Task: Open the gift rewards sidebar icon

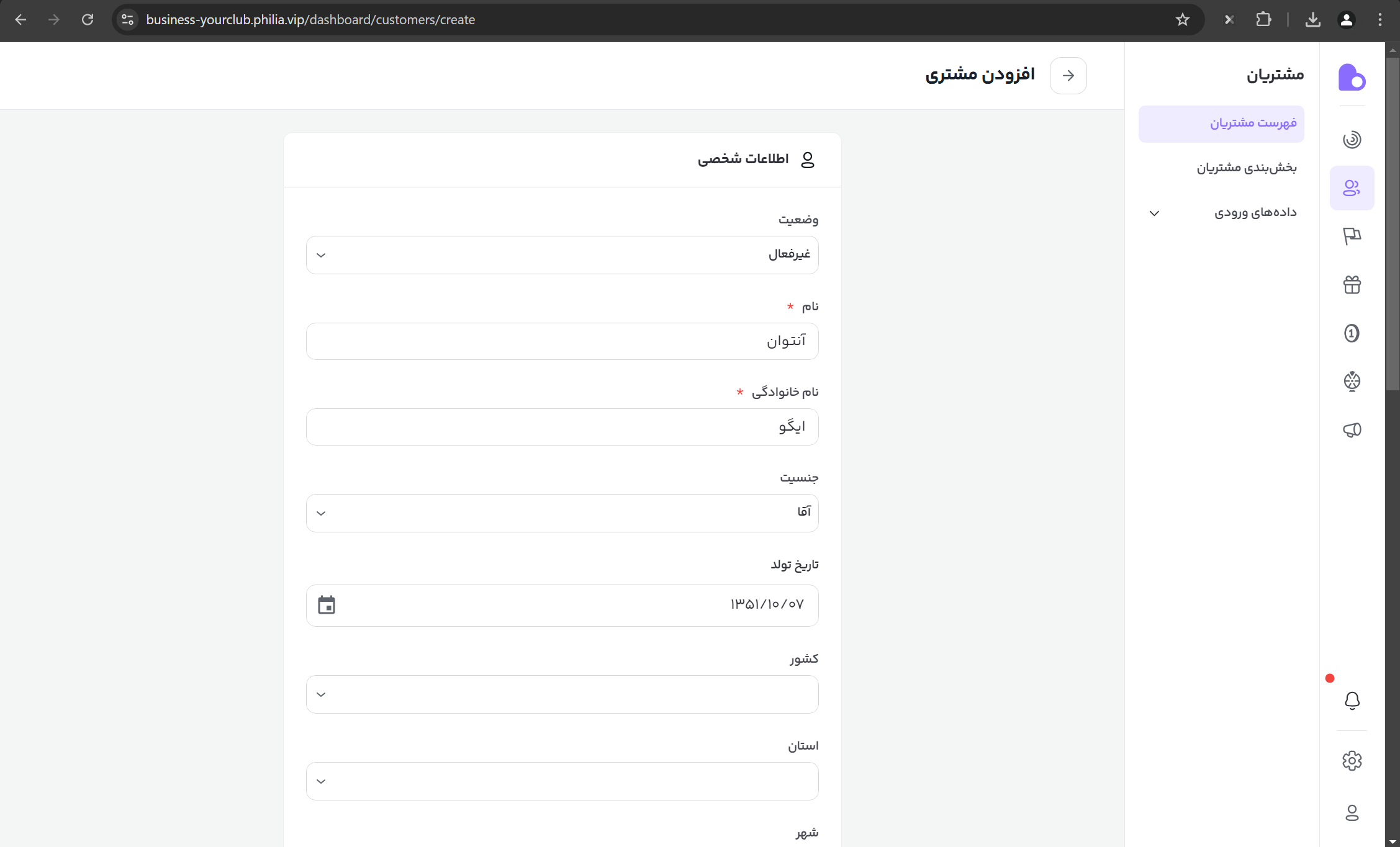Action: pyautogui.click(x=1352, y=285)
